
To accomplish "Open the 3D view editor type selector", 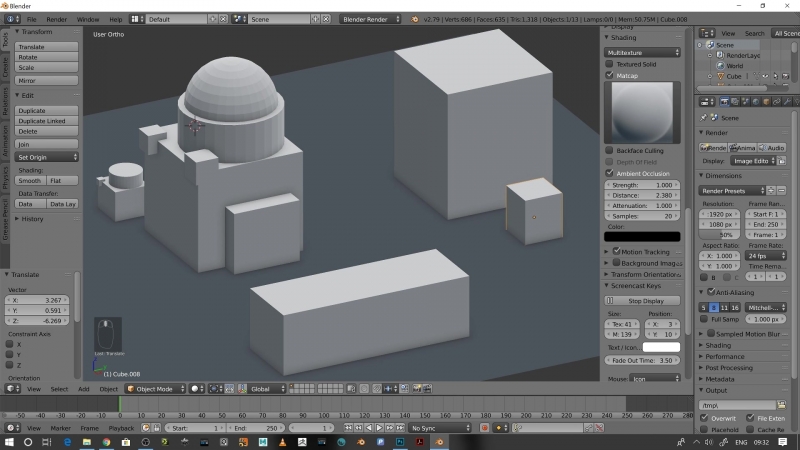I will 13,389.
